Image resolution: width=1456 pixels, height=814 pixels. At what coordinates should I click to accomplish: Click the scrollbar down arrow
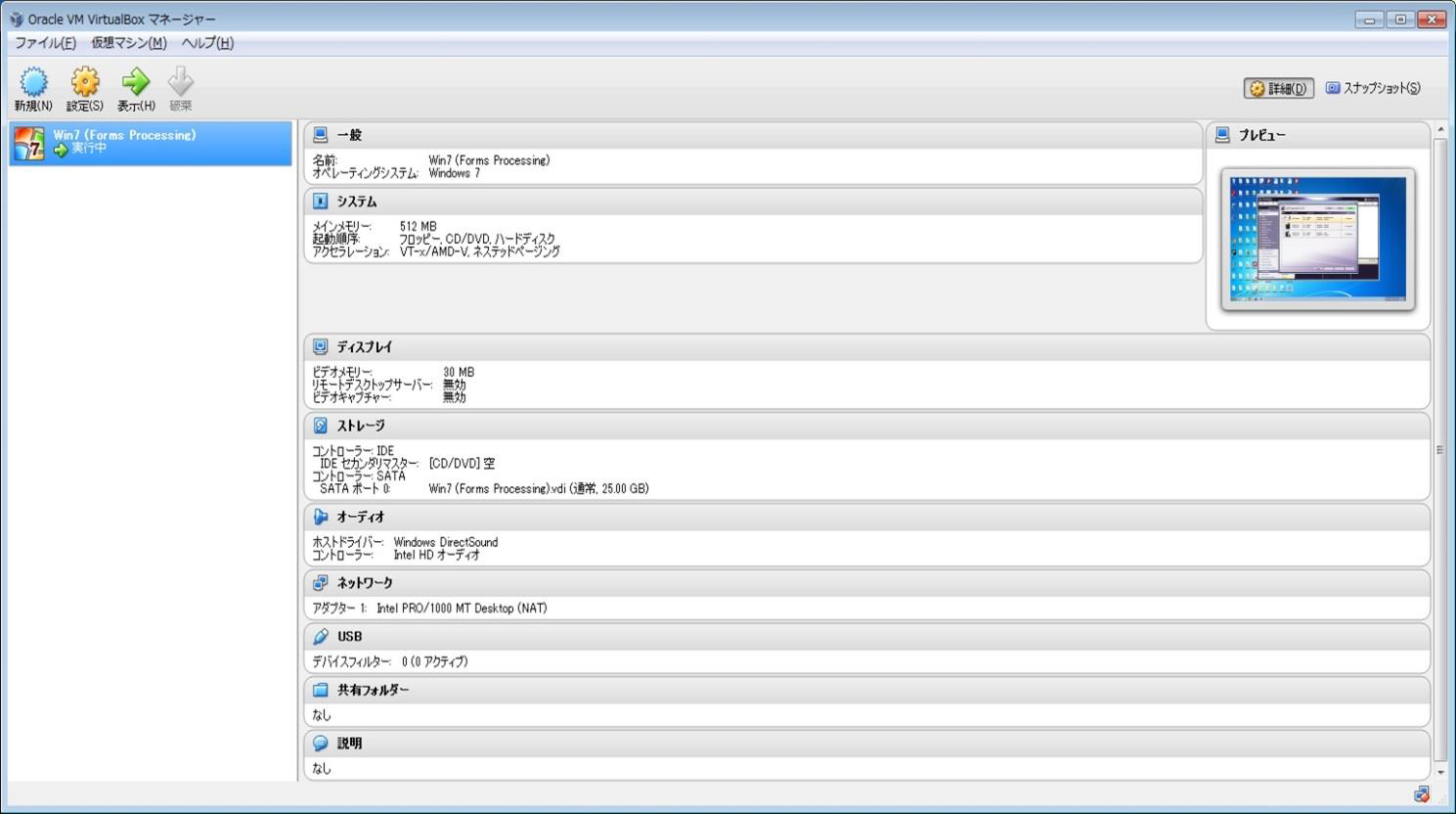point(1440,772)
